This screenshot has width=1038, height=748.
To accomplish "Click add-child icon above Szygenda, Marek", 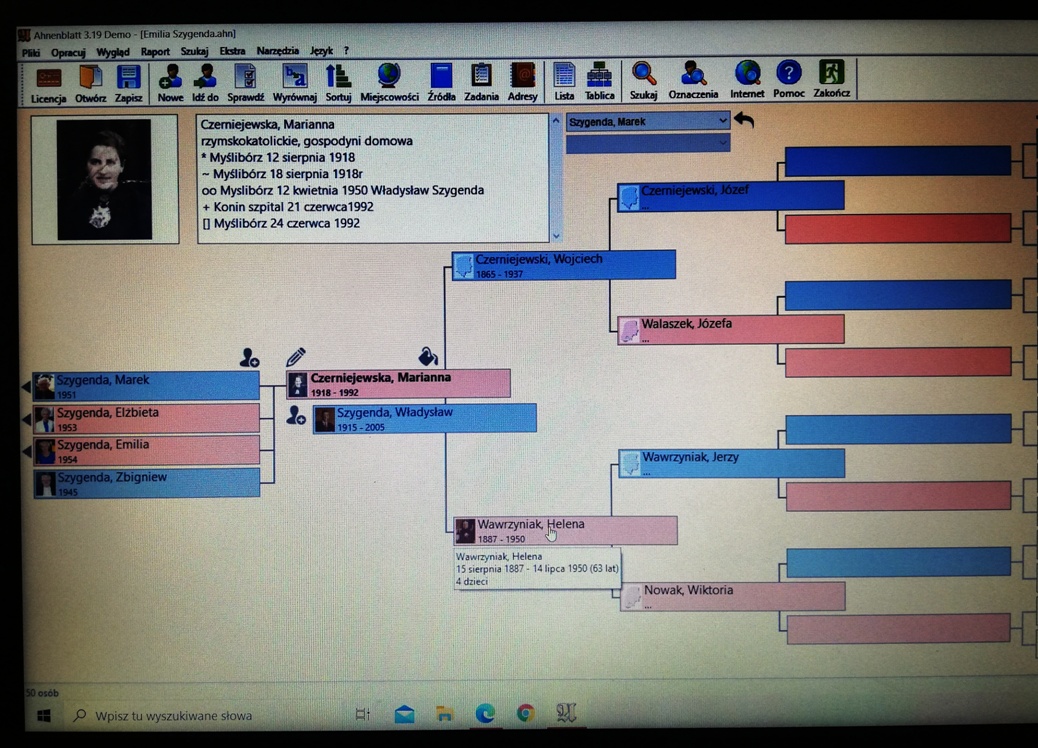I will 249,357.
